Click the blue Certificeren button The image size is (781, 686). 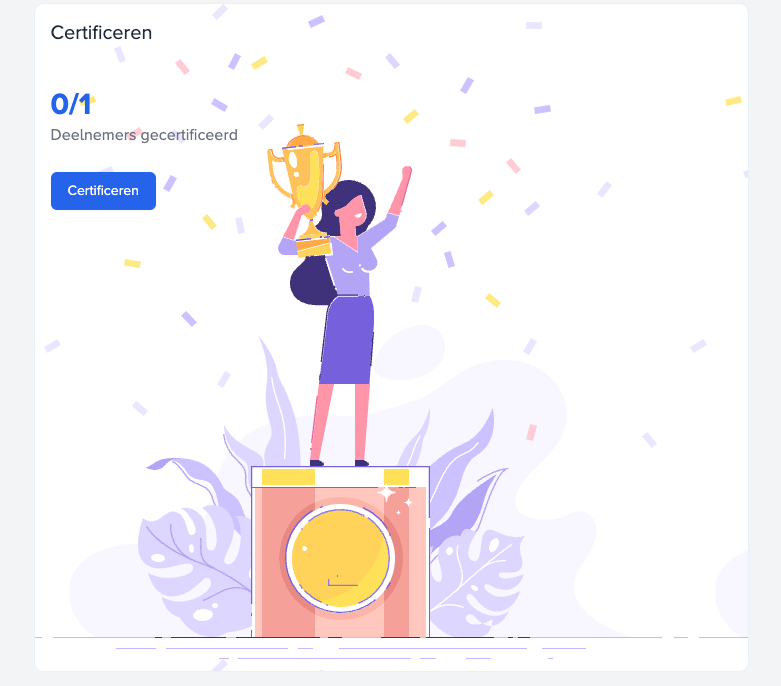coord(103,191)
